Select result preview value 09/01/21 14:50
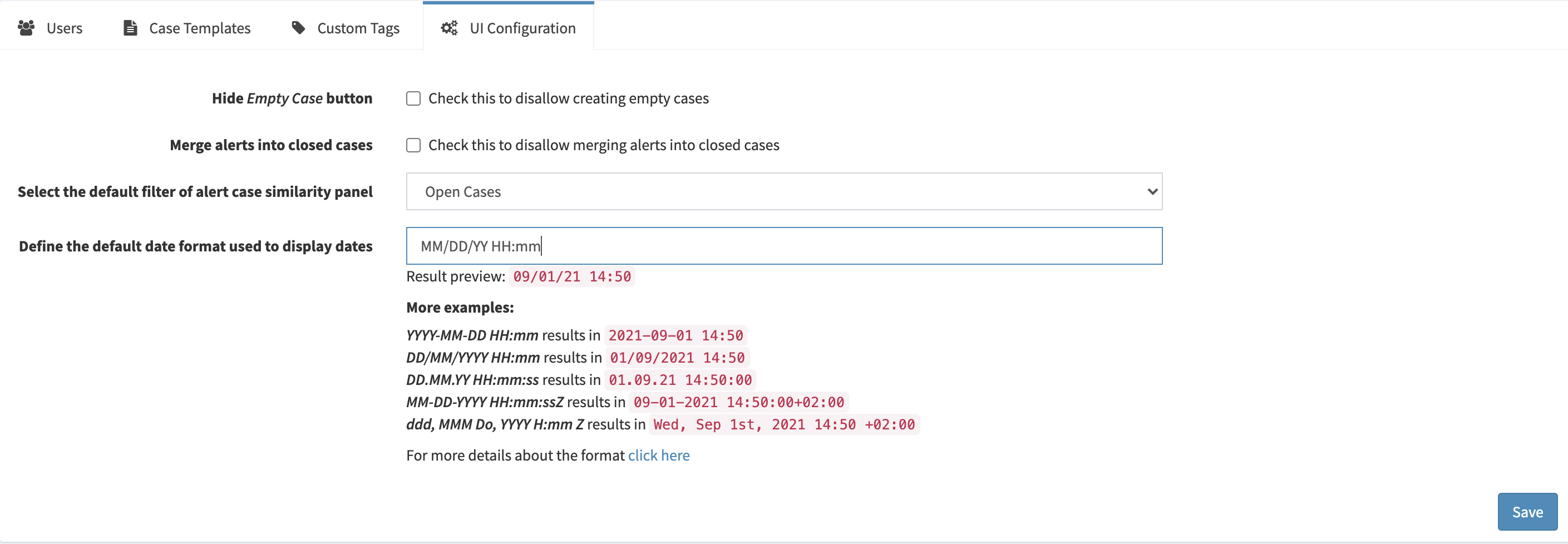This screenshot has height=544, width=1568. 572,276
